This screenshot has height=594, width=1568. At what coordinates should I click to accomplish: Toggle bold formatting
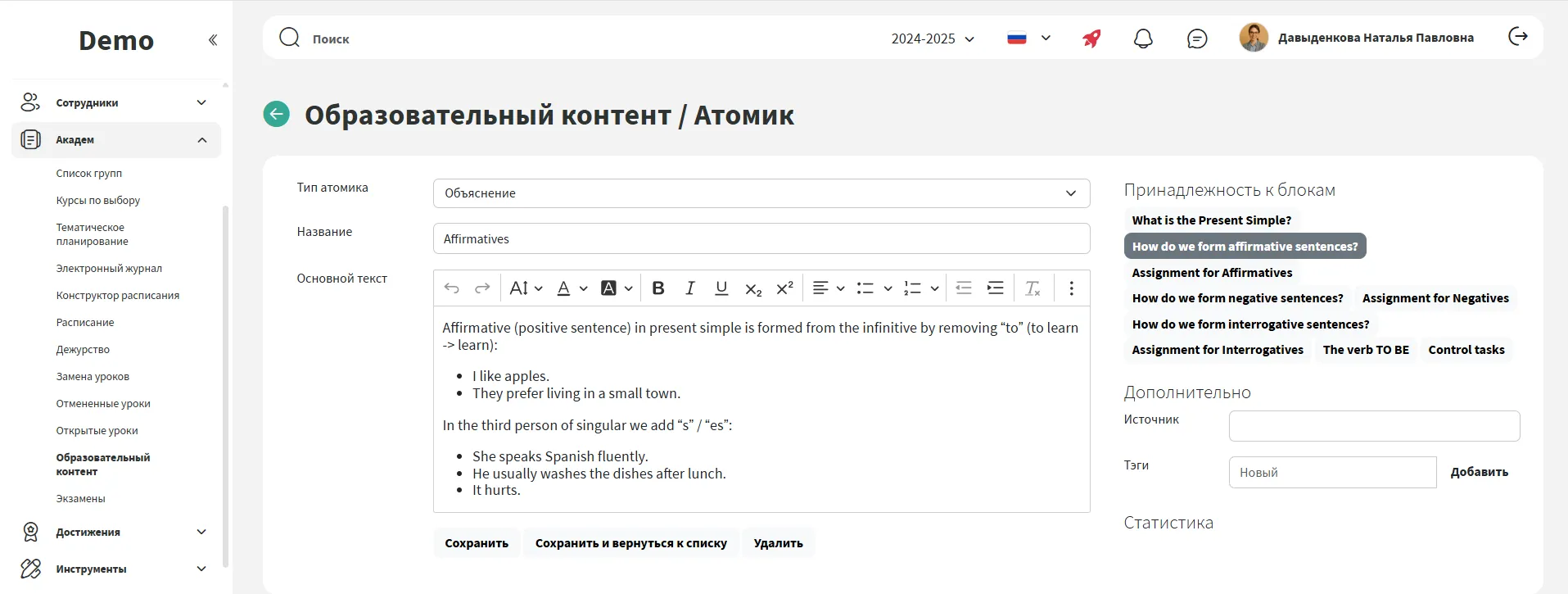(657, 288)
